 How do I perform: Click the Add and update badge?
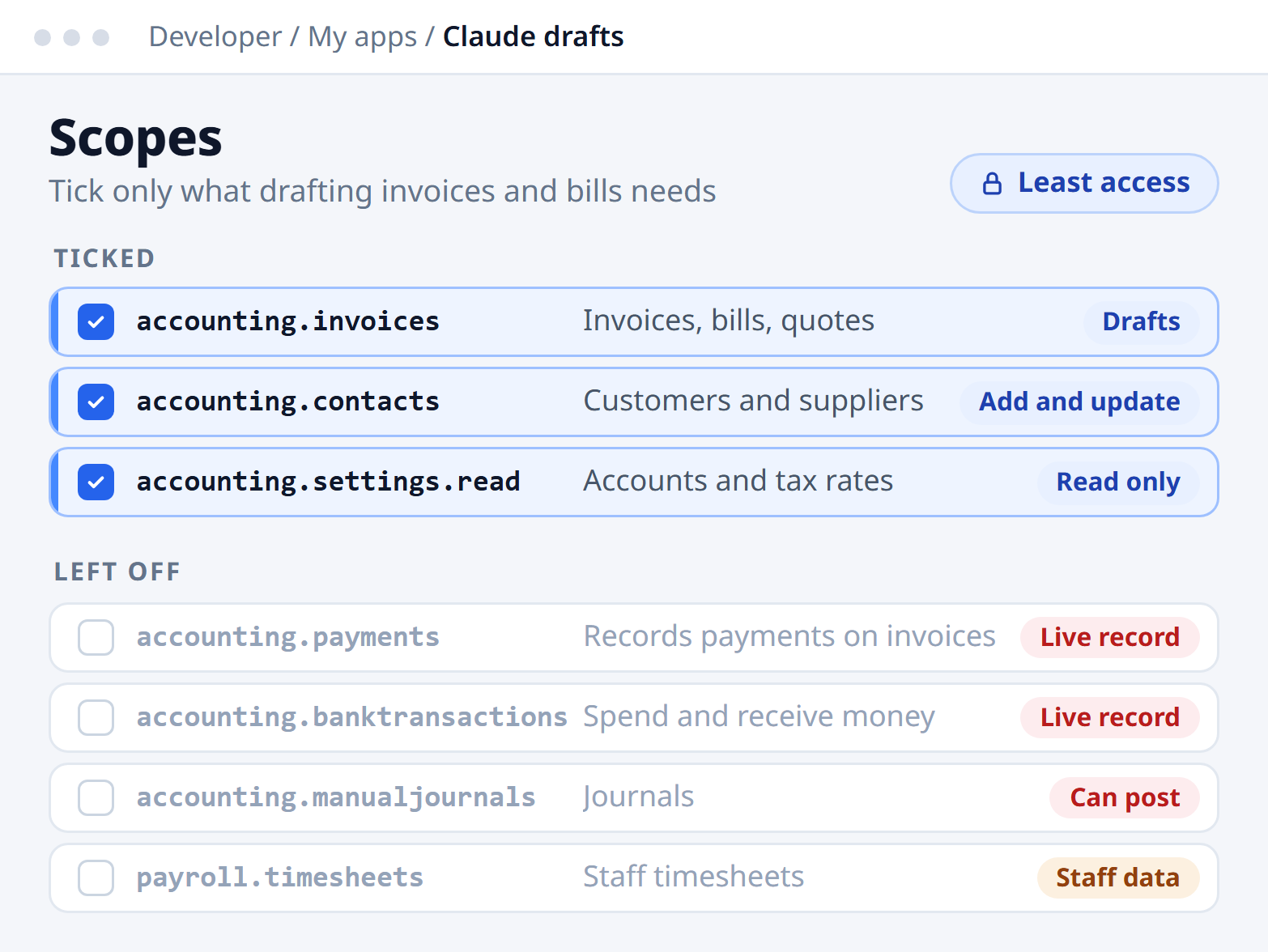coord(1079,402)
